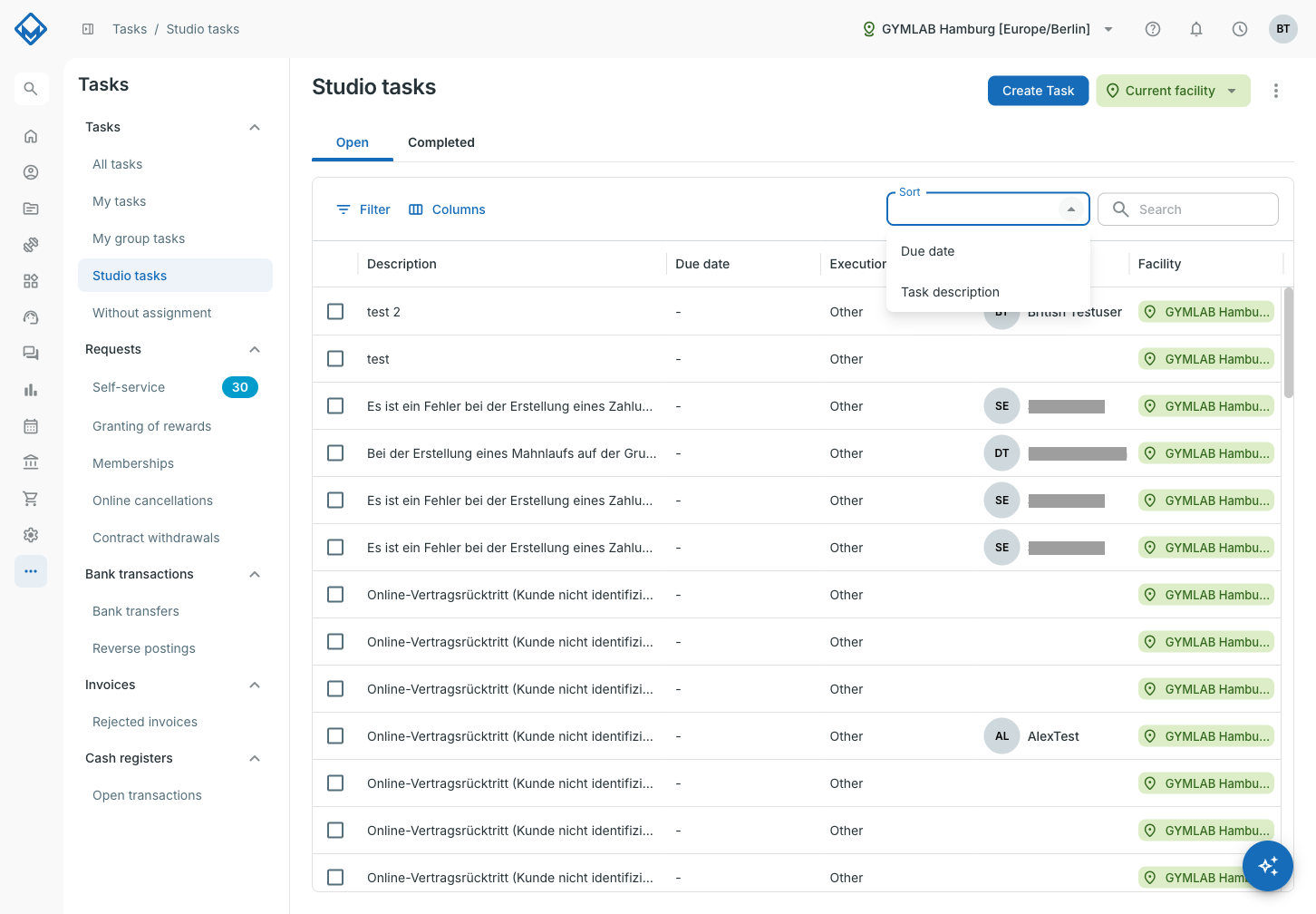Image resolution: width=1316 pixels, height=914 pixels.
Task: Open the sparkle AI assistant button
Action: 1268,866
